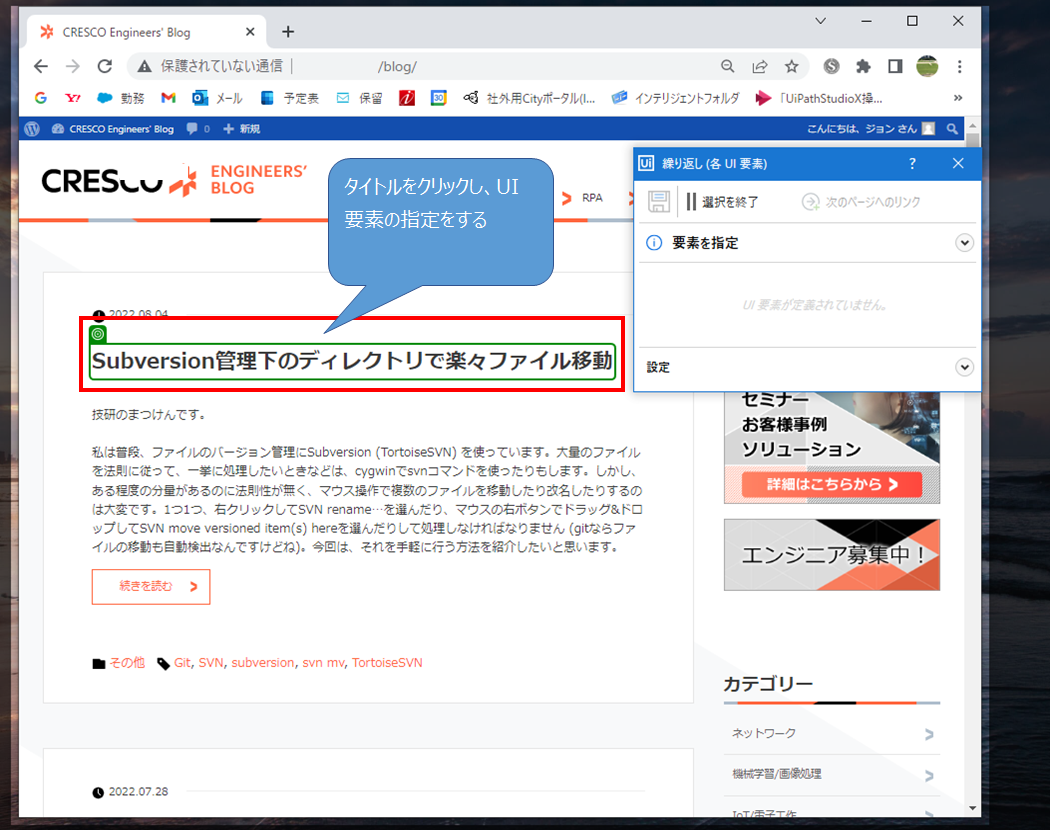The width and height of the screenshot is (1050, 830).
Task: Open the Chrome extensions puzzle icon
Action: point(863,66)
